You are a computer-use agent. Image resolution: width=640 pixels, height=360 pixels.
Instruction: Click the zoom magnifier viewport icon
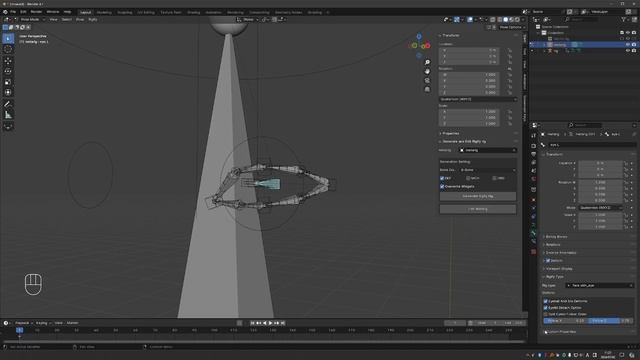pyautogui.click(x=427, y=62)
